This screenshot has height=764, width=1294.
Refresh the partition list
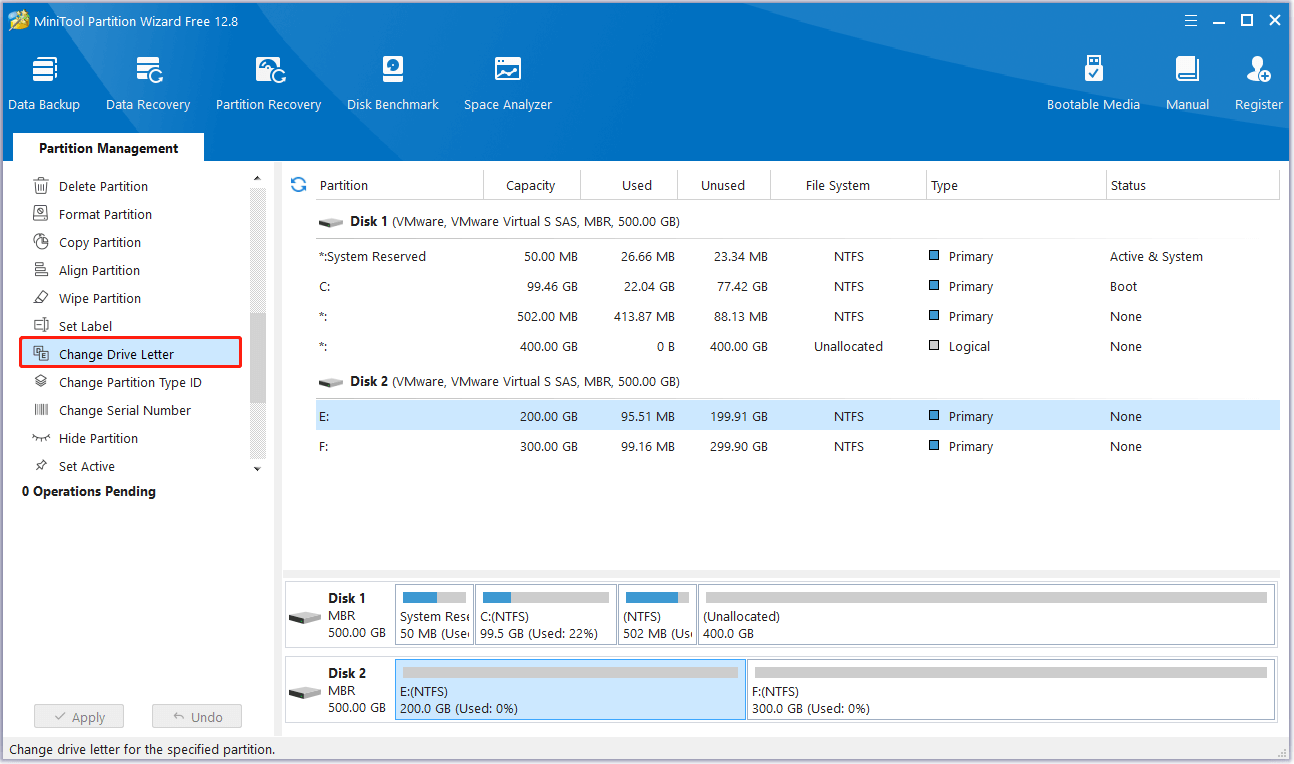point(298,185)
